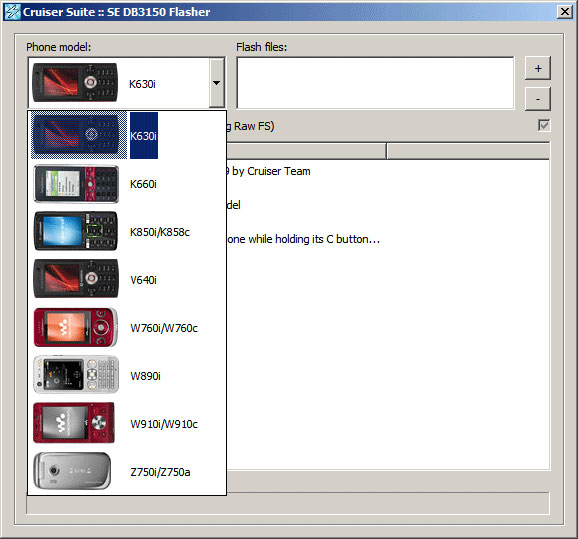Click the empty right column header
The image size is (578, 539).
[x=468, y=151]
